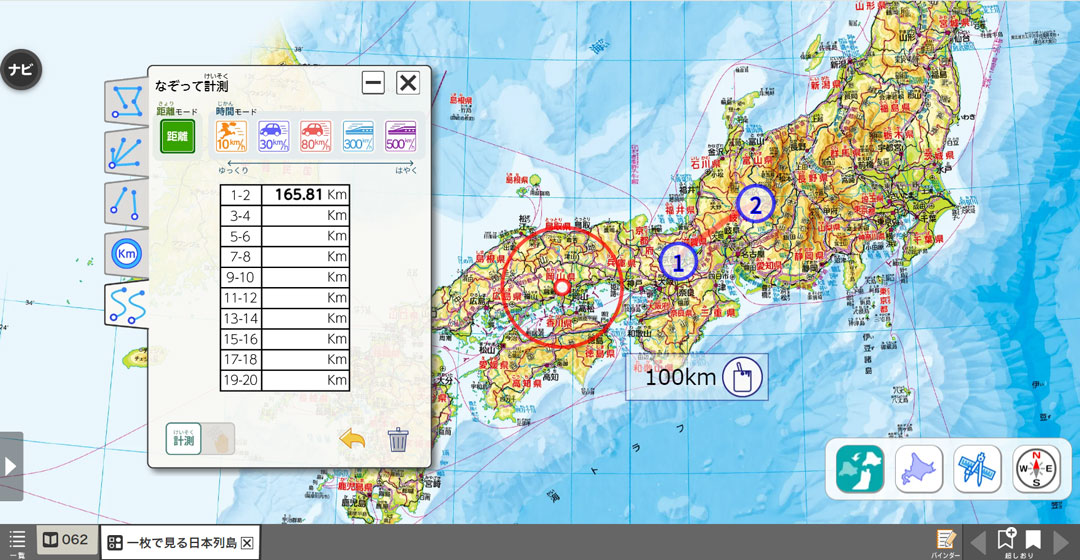Select the 17-18 measurement row
1080x560 pixels.
pos(284,360)
